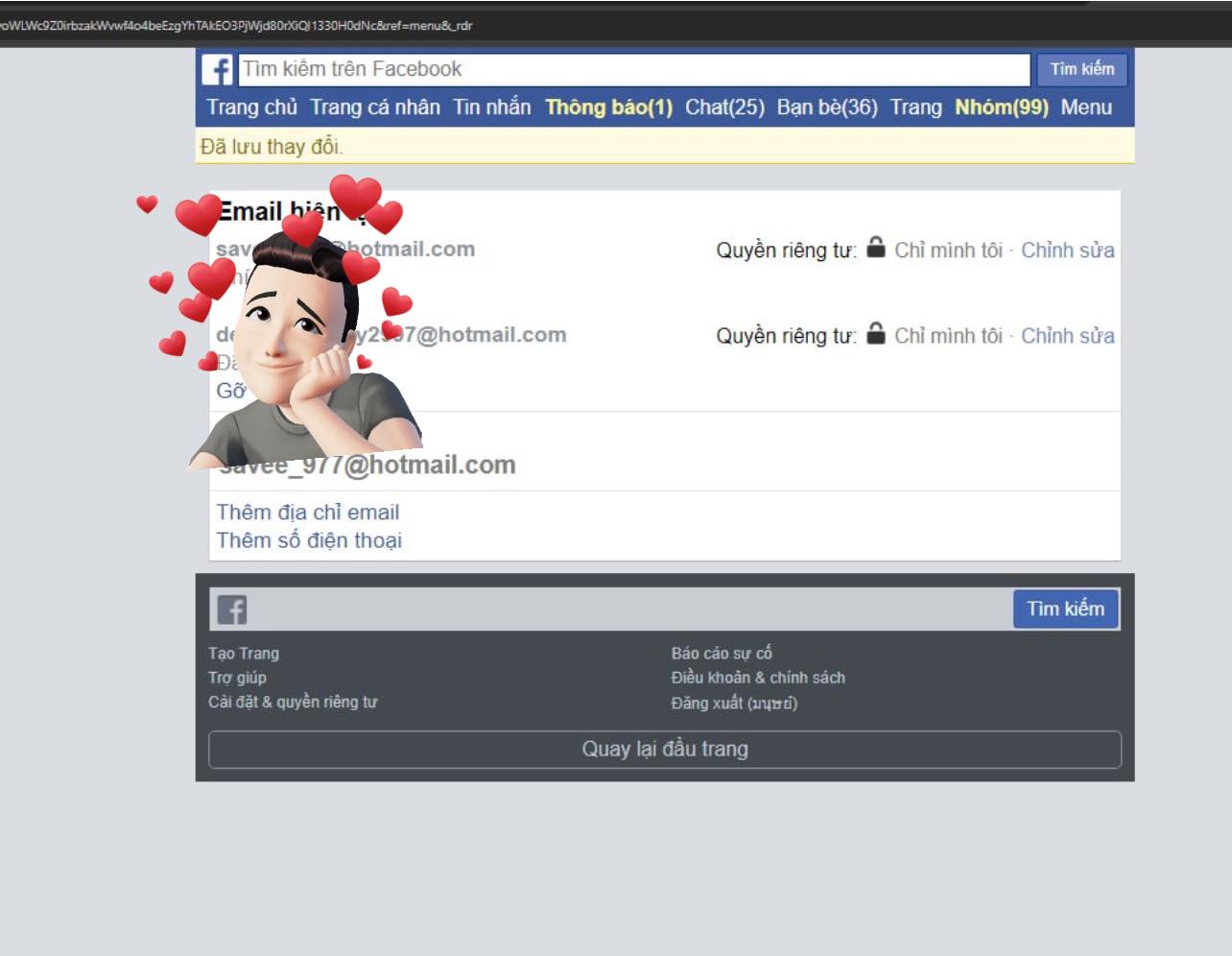
Task: Click the Facebook logo in the header
Action: point(218,70)
